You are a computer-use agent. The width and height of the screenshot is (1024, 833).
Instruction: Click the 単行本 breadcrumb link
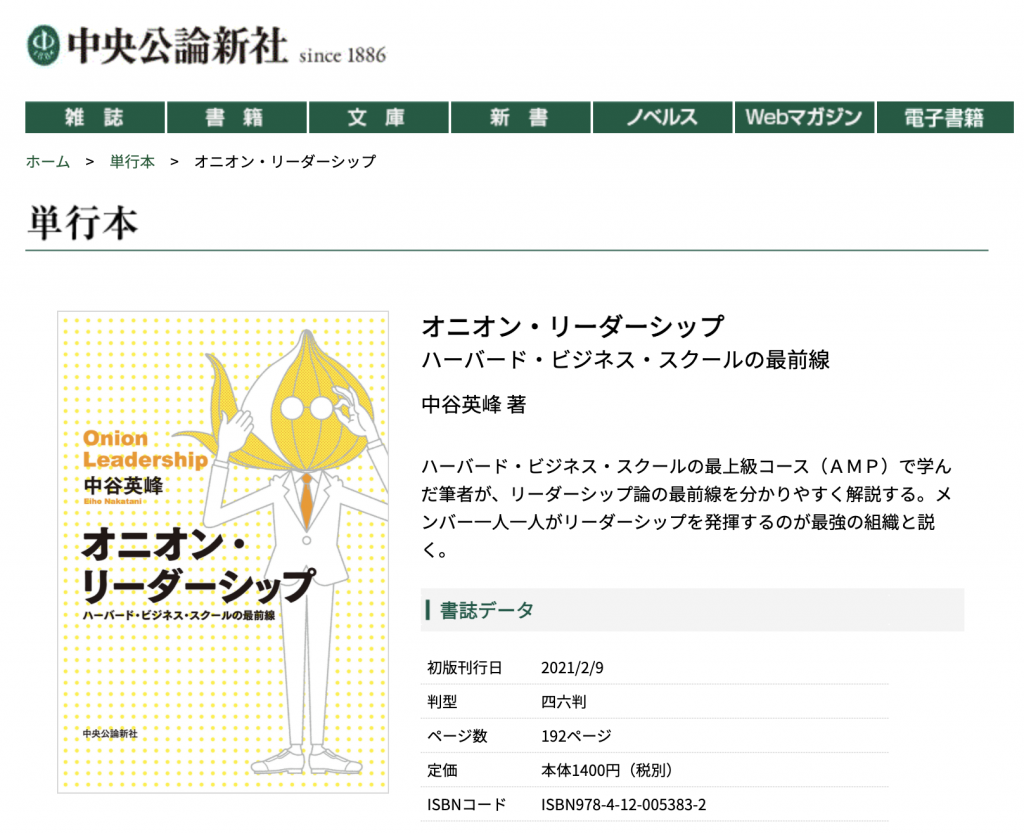[132, 161]
